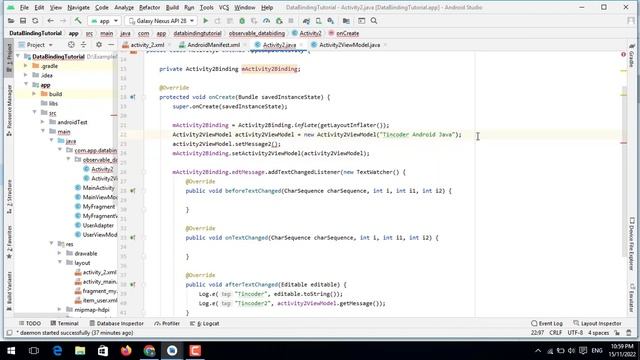Toggle the Resource Manager side panel
Screen dimensions: 640x360
pyautogui.click(x=9, y=110)
